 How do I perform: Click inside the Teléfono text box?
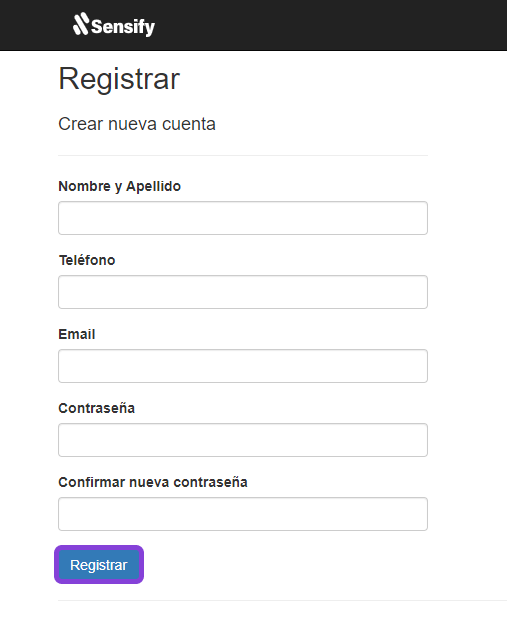[x=243, y=292]
